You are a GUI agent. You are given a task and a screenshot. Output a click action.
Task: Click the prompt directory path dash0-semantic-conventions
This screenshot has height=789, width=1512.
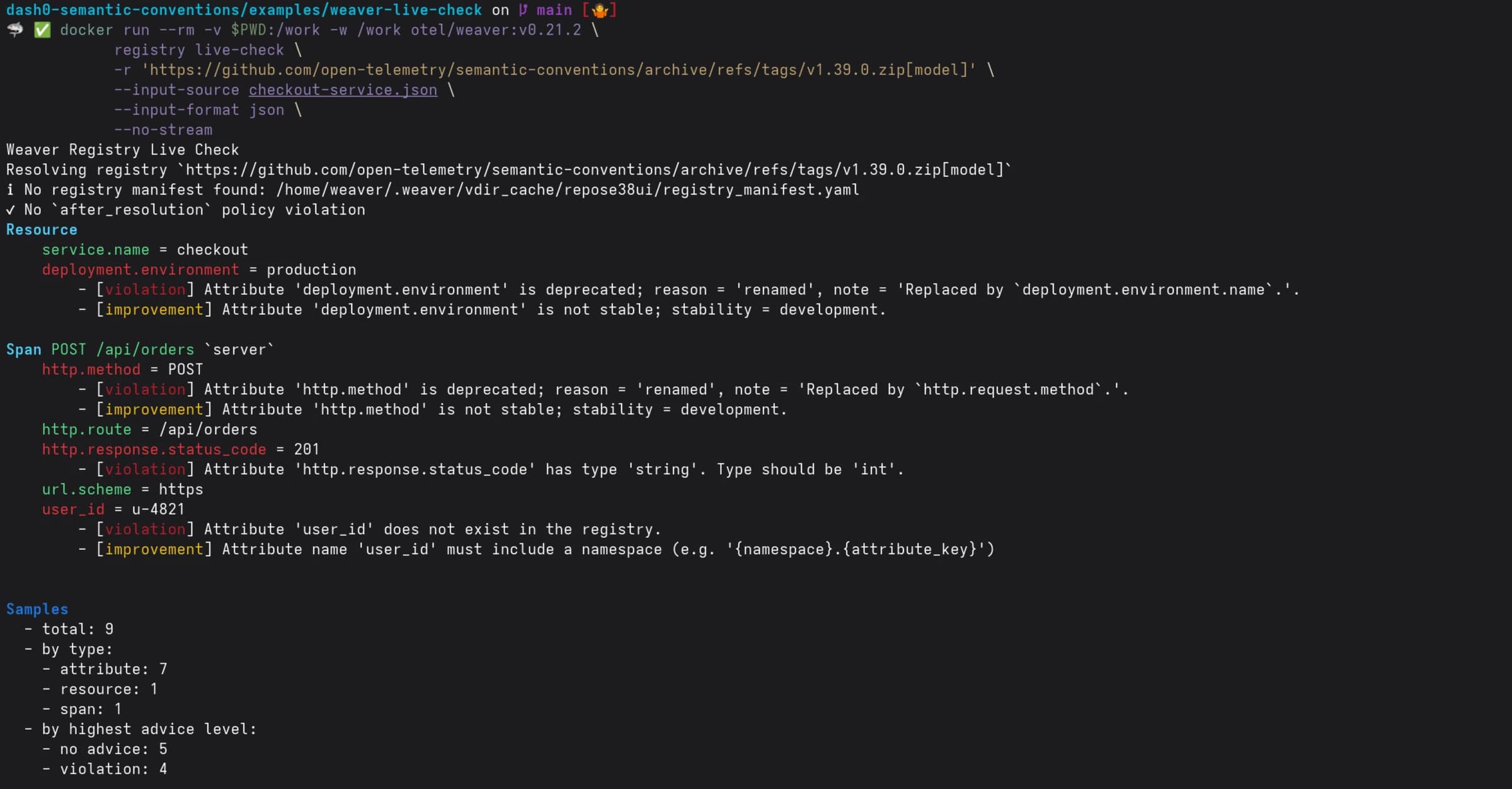click(244, 10)
